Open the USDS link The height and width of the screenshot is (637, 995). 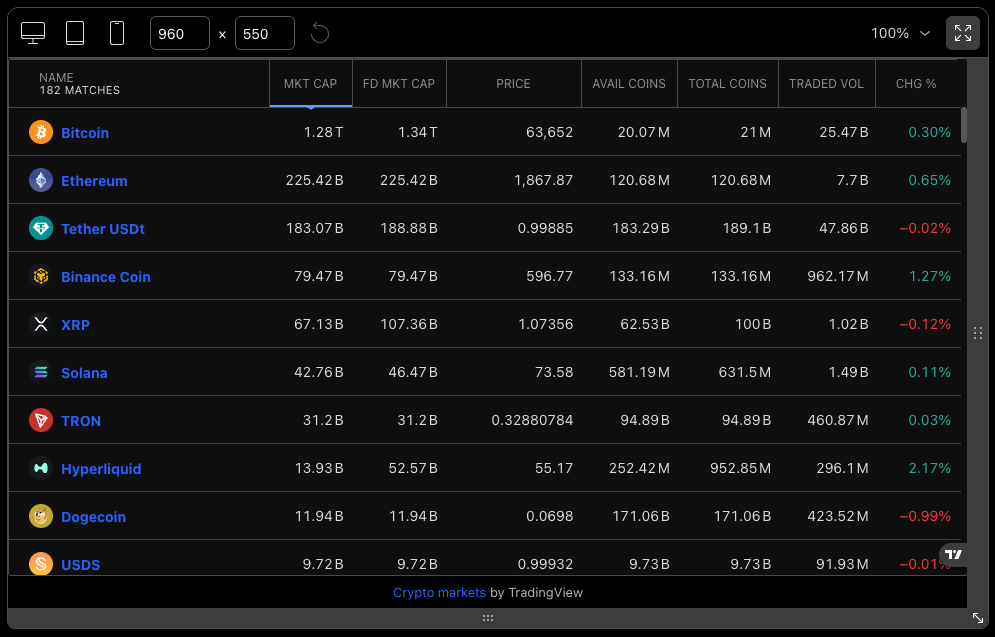81,565
